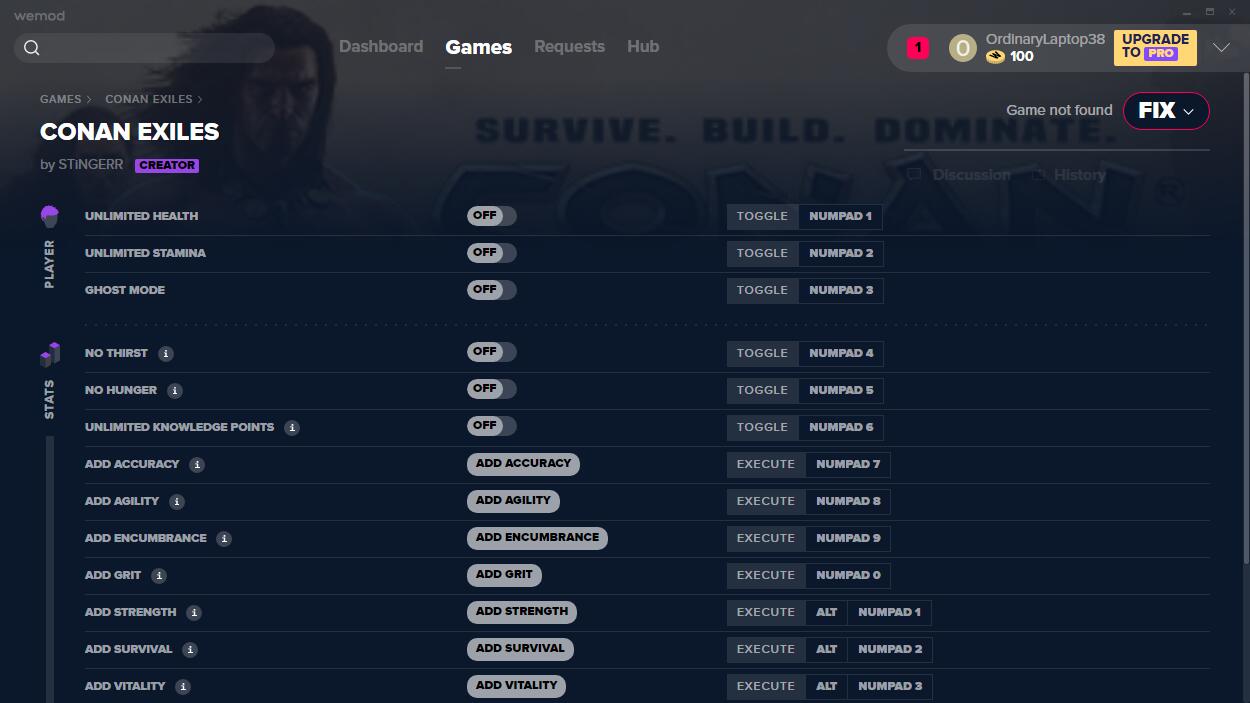Click the History icon
This screenshot has width=1250, height=703.
(x=1039, y=175)
